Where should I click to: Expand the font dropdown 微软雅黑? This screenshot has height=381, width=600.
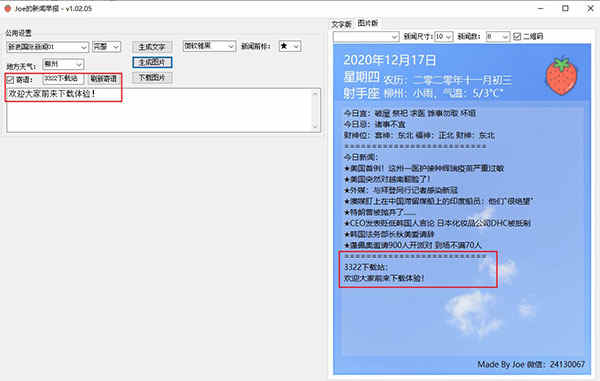pos(209,46)
